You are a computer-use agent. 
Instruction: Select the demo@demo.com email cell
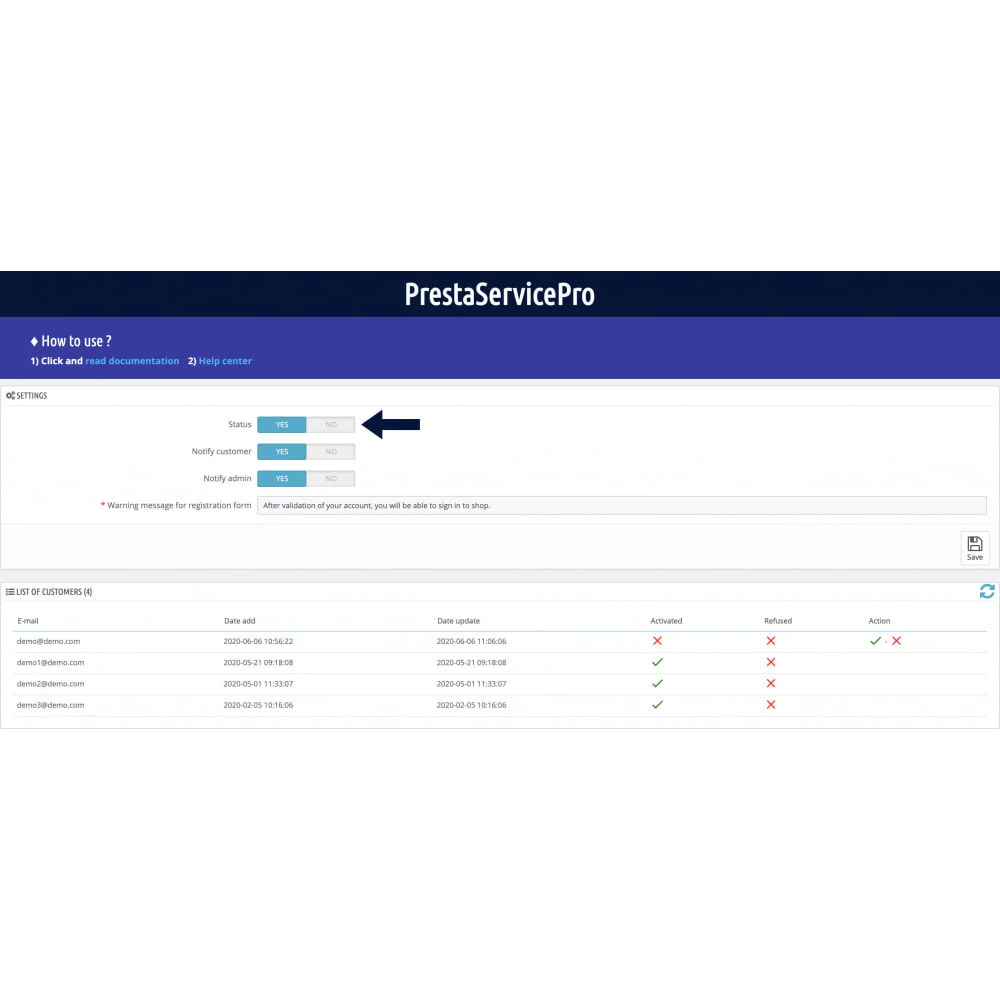(x=48, y=641)
